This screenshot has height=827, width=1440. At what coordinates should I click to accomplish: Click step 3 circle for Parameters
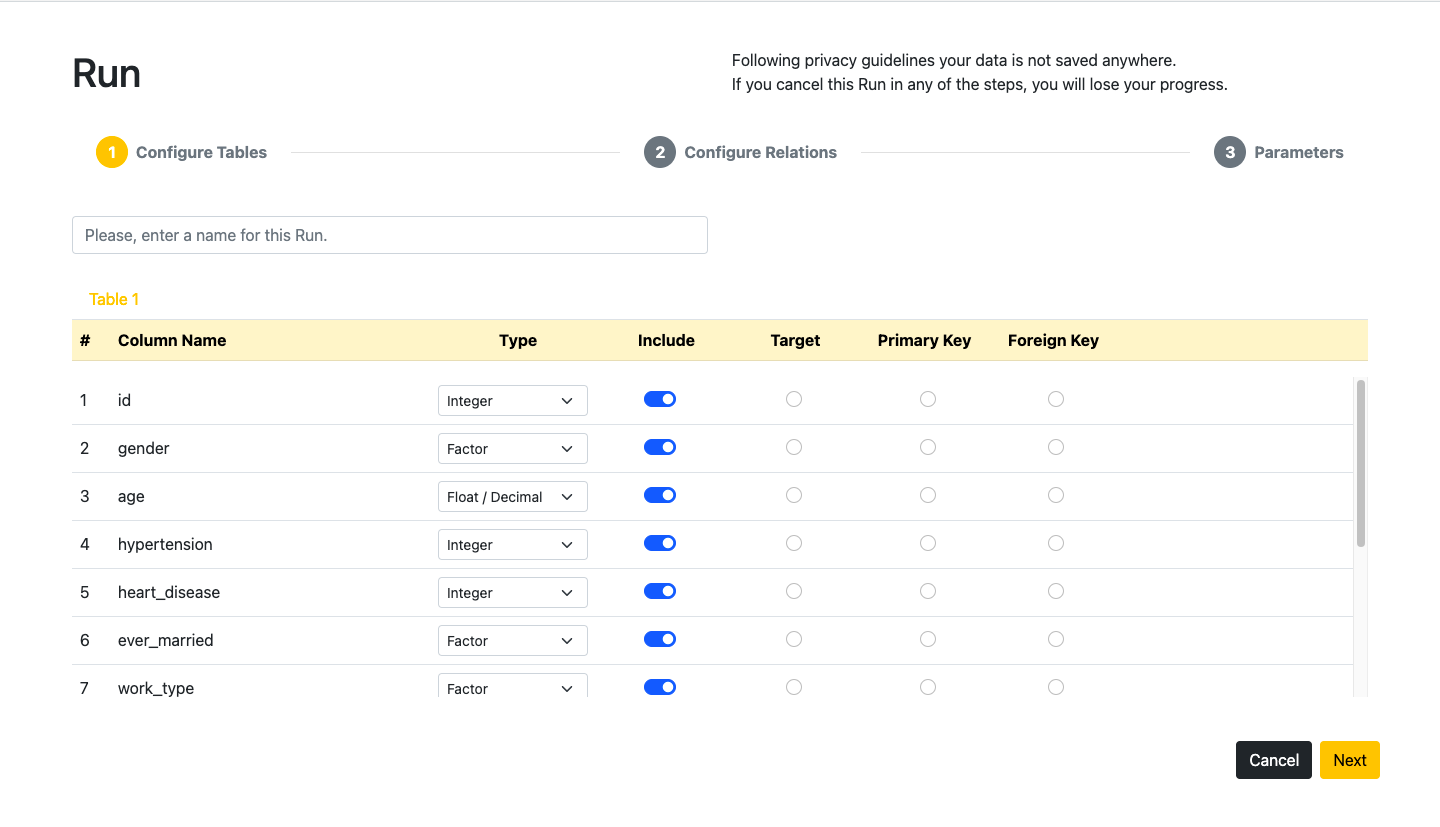pyautogui.click(x=1230, y=152)
